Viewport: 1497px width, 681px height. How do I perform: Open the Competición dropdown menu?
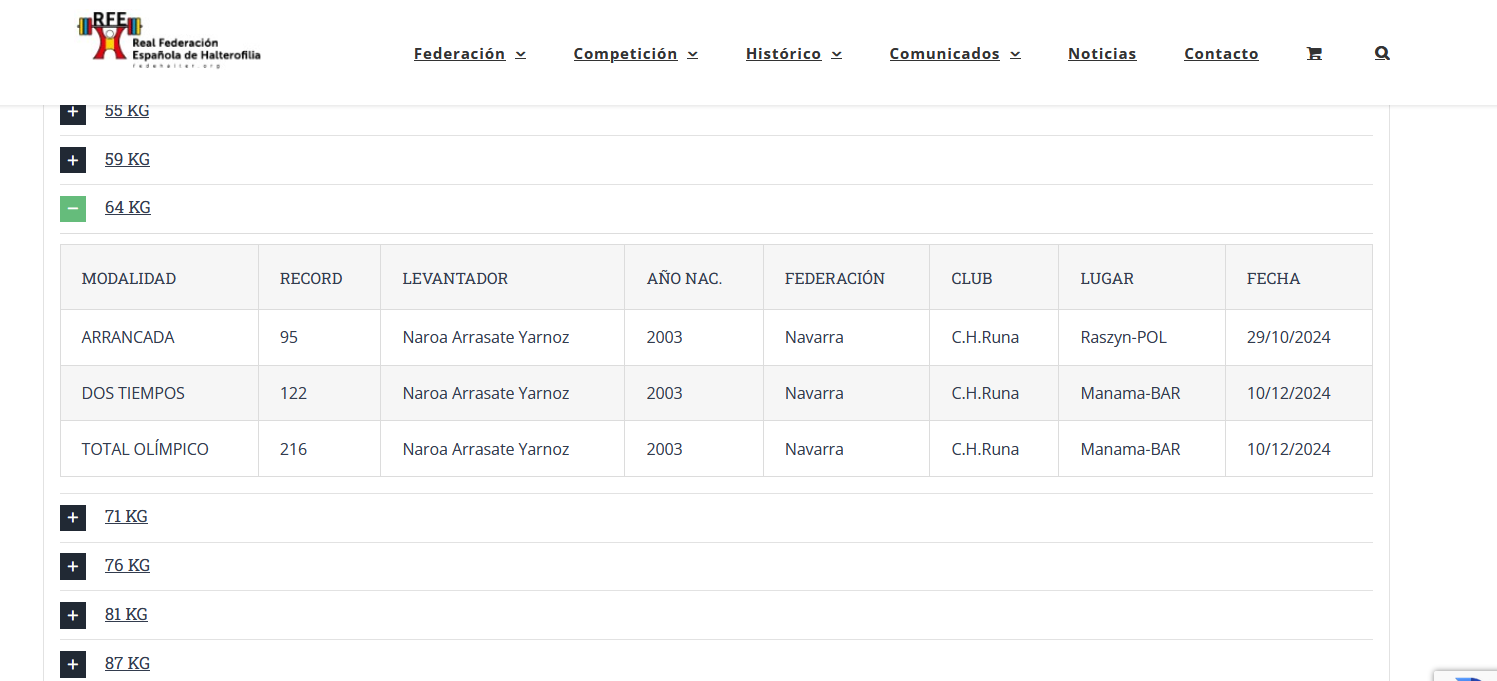(x=635, y=54)
